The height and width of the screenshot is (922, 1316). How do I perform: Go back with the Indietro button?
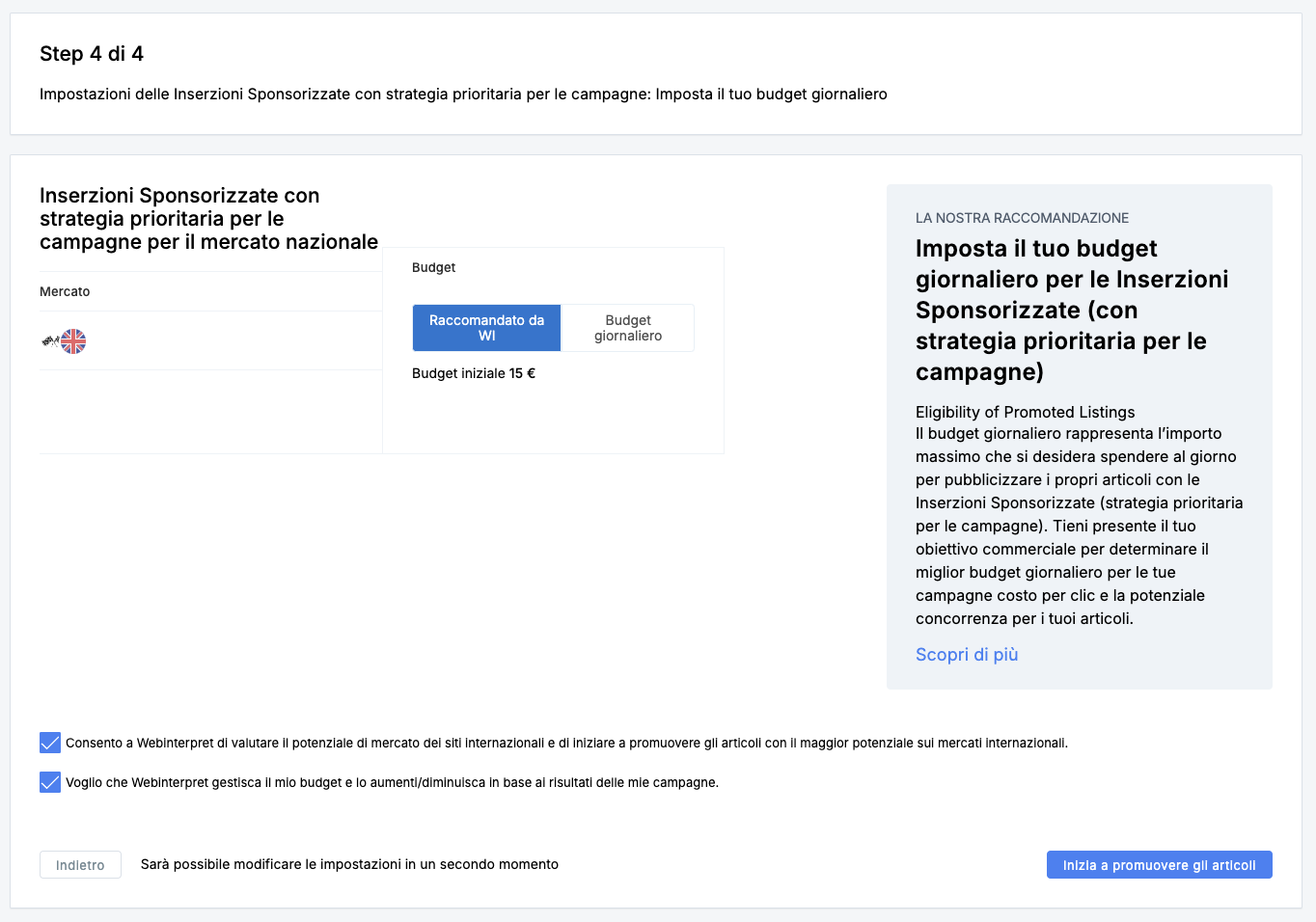(x=80, y=865)
